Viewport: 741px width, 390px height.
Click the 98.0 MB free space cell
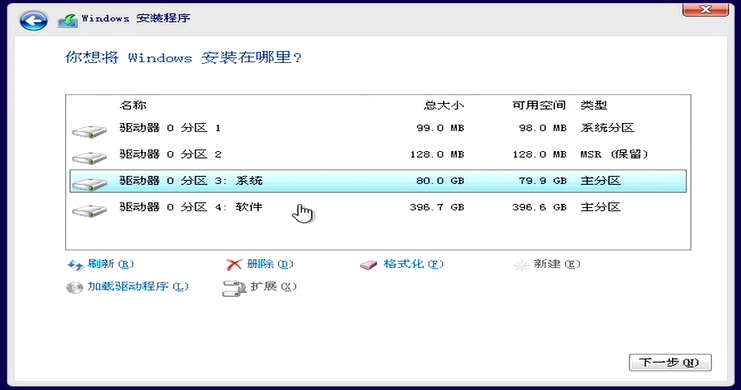pyautogui.click(x=543, y=128)
